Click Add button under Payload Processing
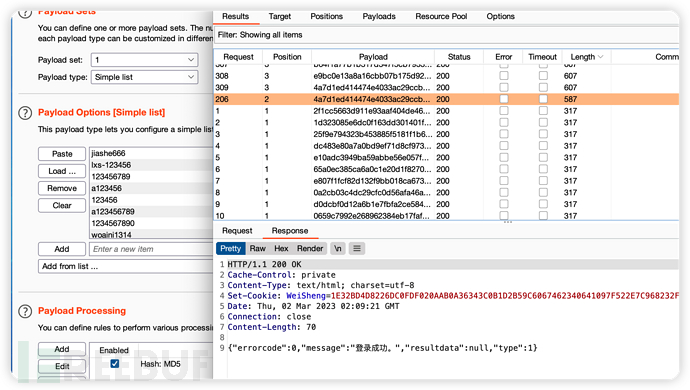 (x=62, y=349)
